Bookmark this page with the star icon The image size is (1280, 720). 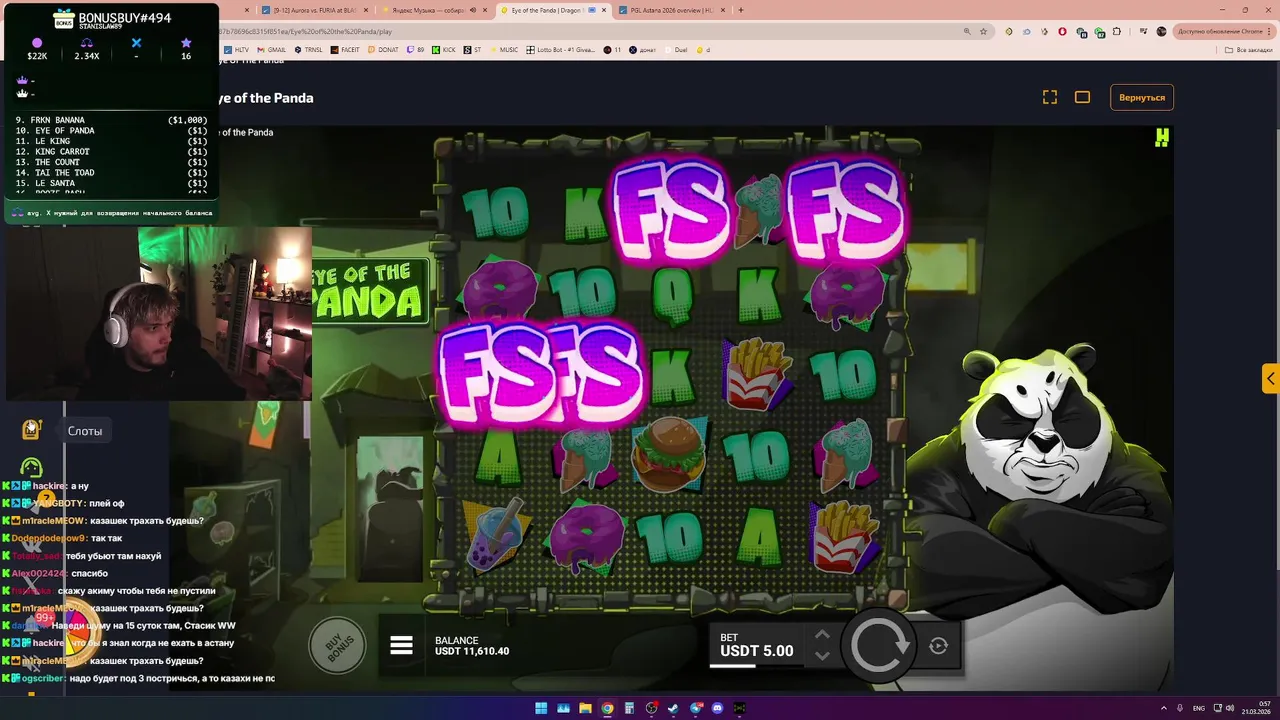point(983,32)
